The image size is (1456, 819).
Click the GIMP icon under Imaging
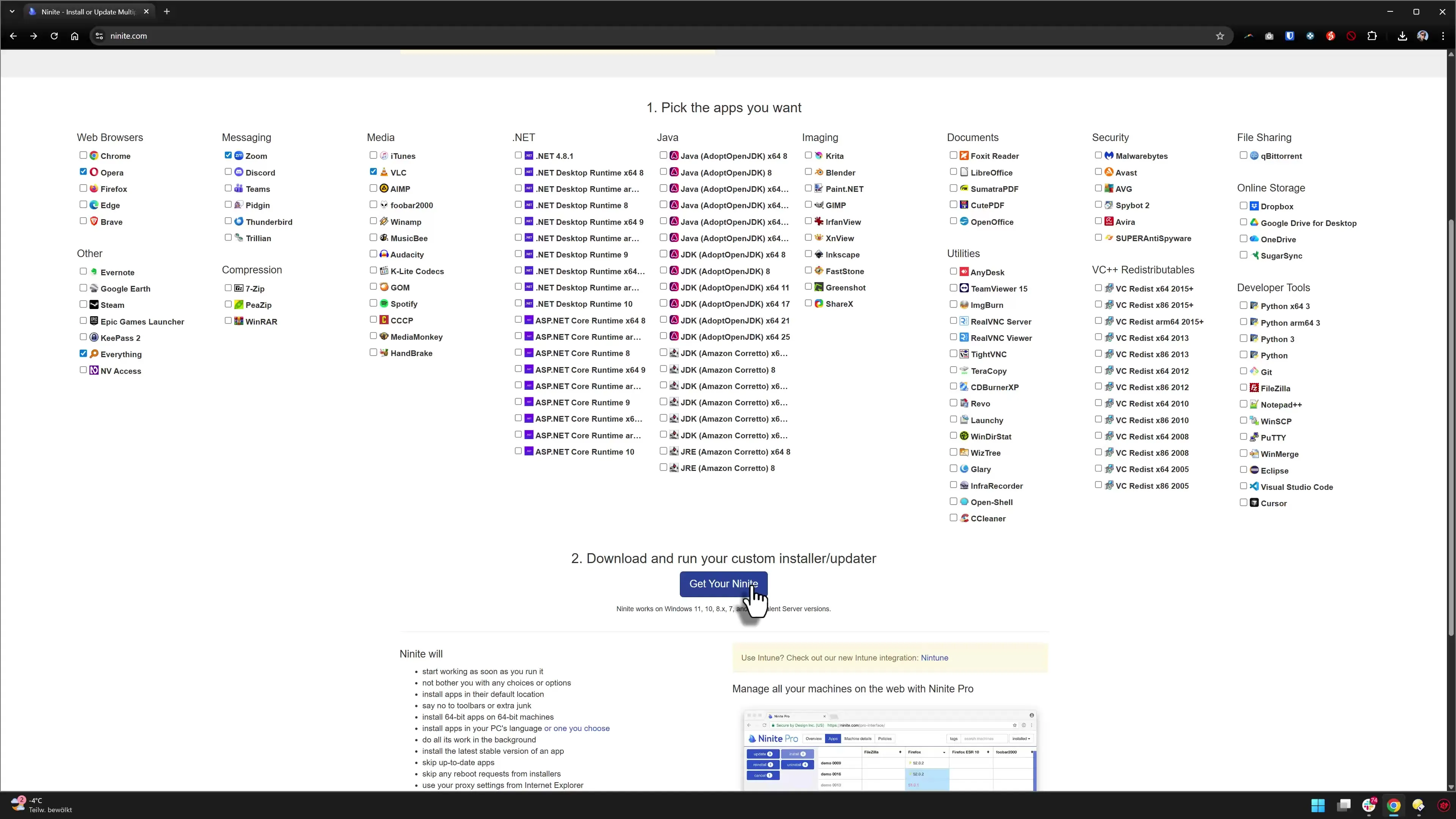pos(819,205)
